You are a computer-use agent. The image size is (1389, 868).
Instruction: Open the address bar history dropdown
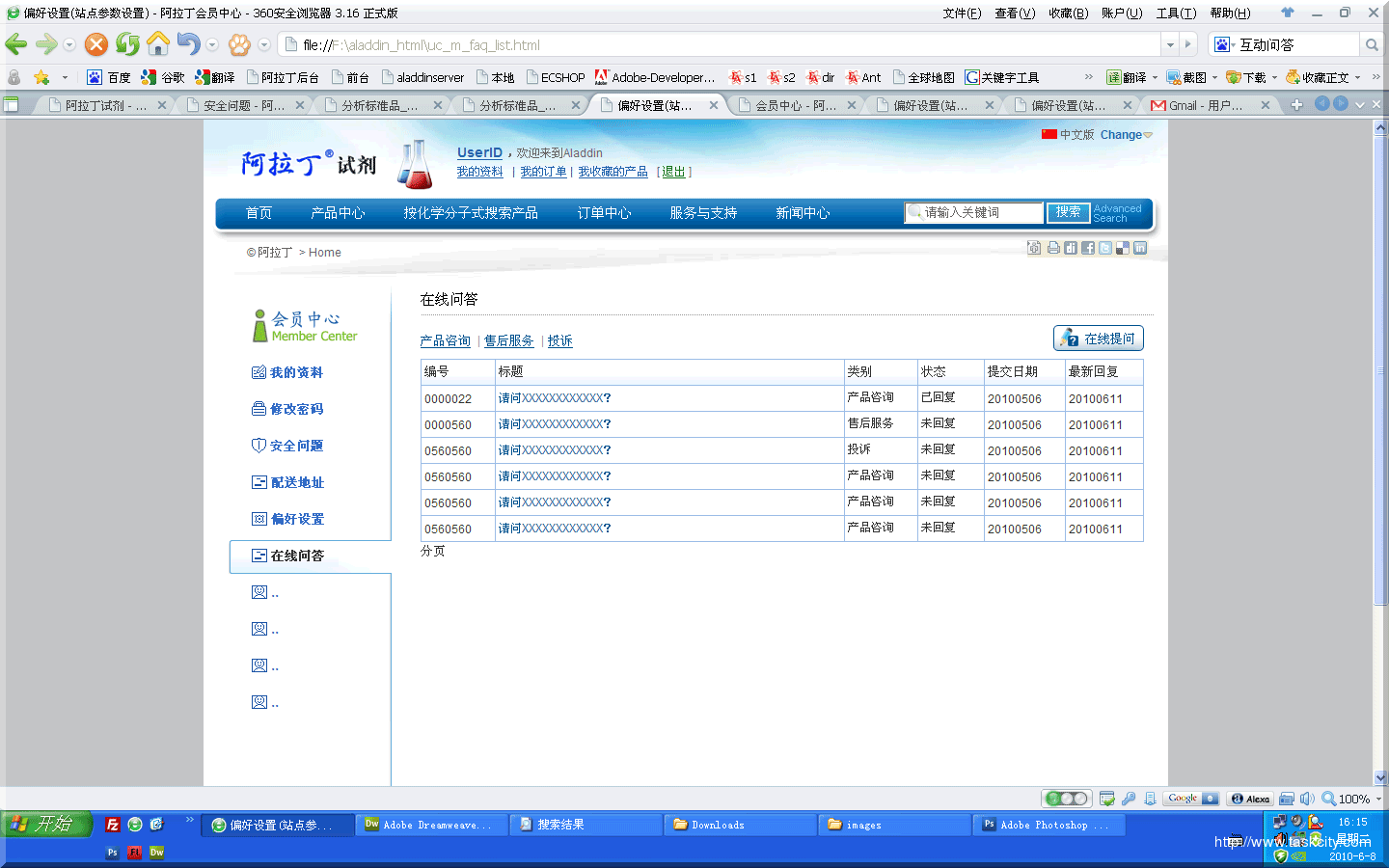click(1170, 45)
